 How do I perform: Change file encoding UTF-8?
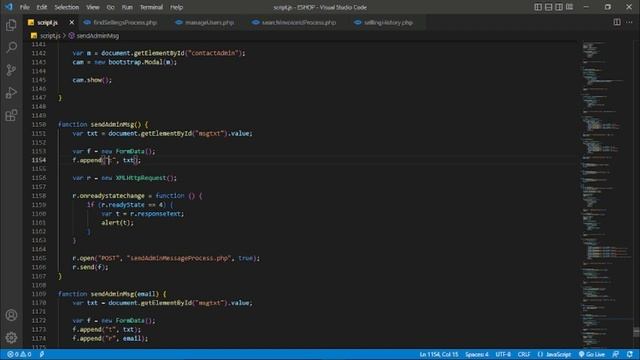pyautogui.click(x=503, y=354)
